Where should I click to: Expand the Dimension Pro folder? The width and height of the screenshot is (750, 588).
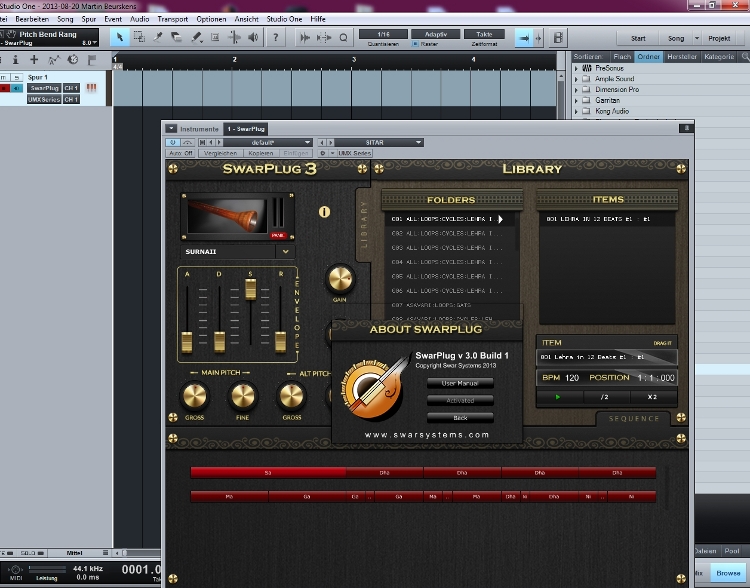click(576, 89)
